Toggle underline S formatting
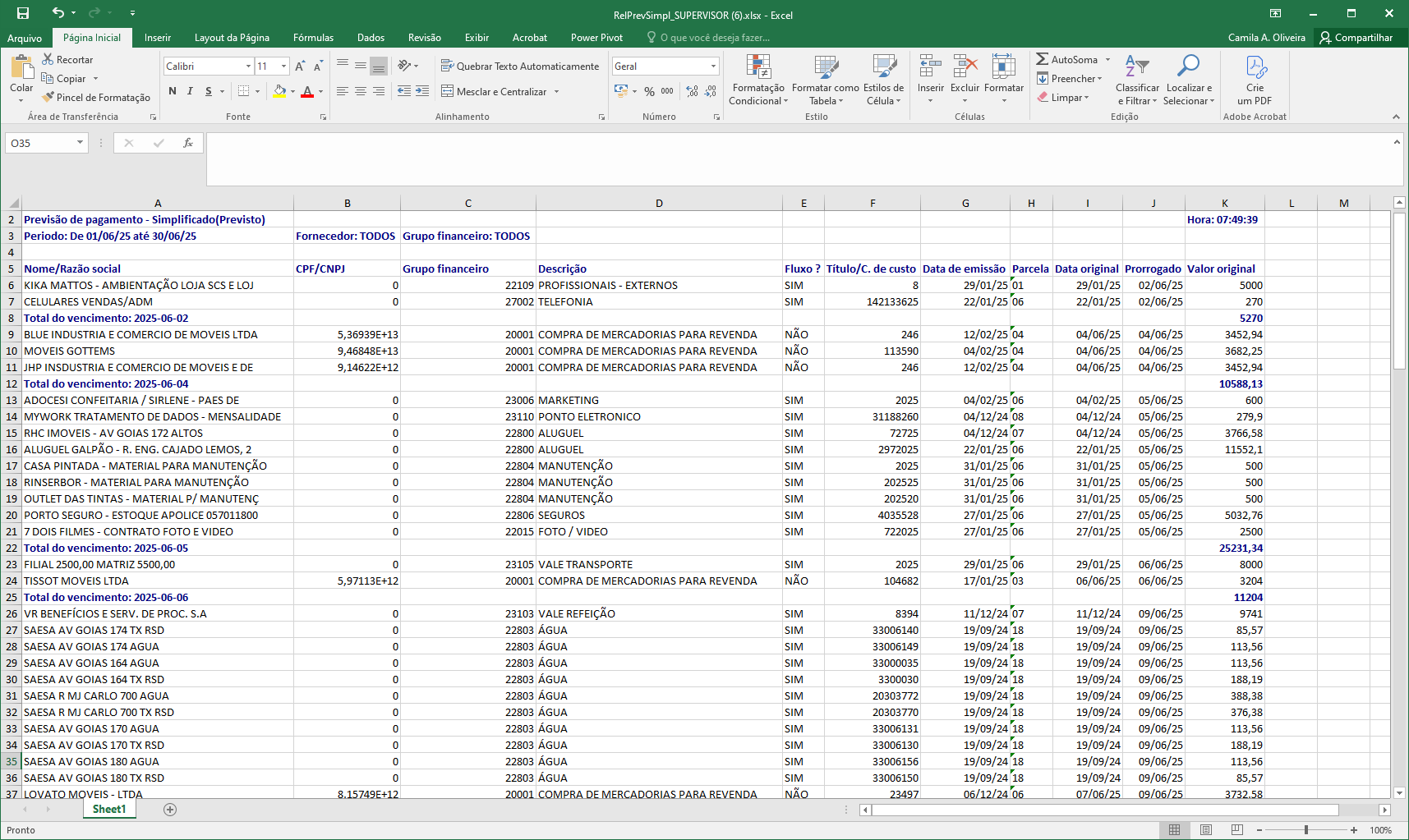 pos(209,91)
